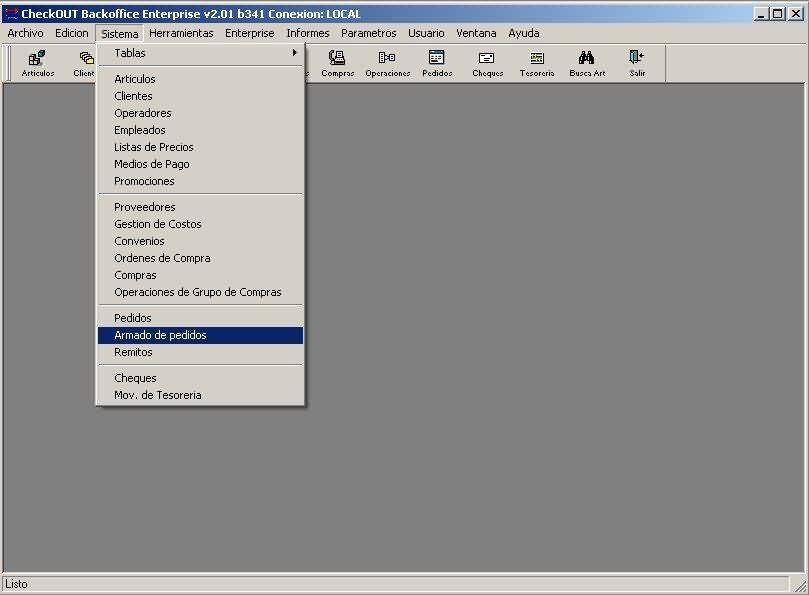Image resolution: width=809 pixels, height=595 pixels.
Task: Select Articulos in the Sistema menu
Action: pos(200,79)
